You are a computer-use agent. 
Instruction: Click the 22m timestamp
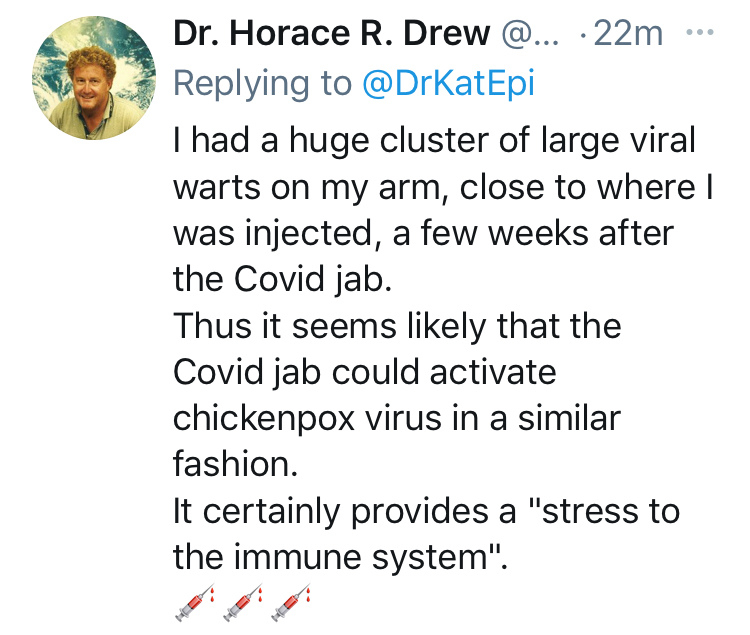tap(627, 34)
